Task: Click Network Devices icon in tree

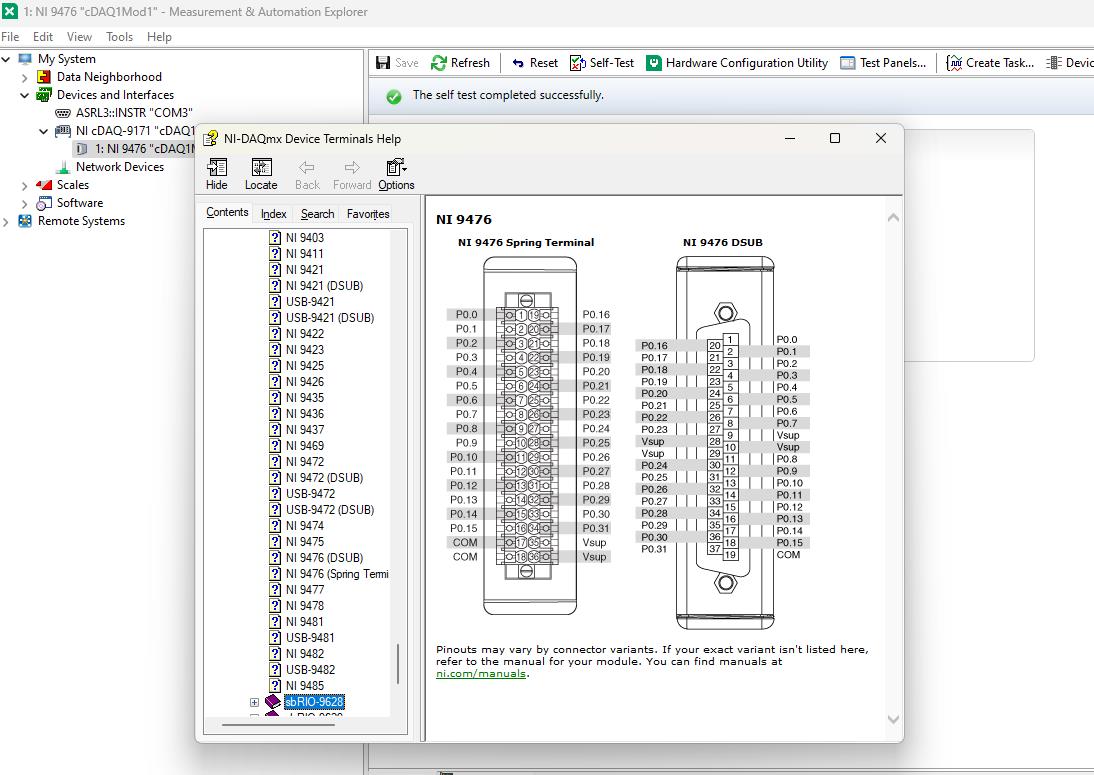Action: 63,167
